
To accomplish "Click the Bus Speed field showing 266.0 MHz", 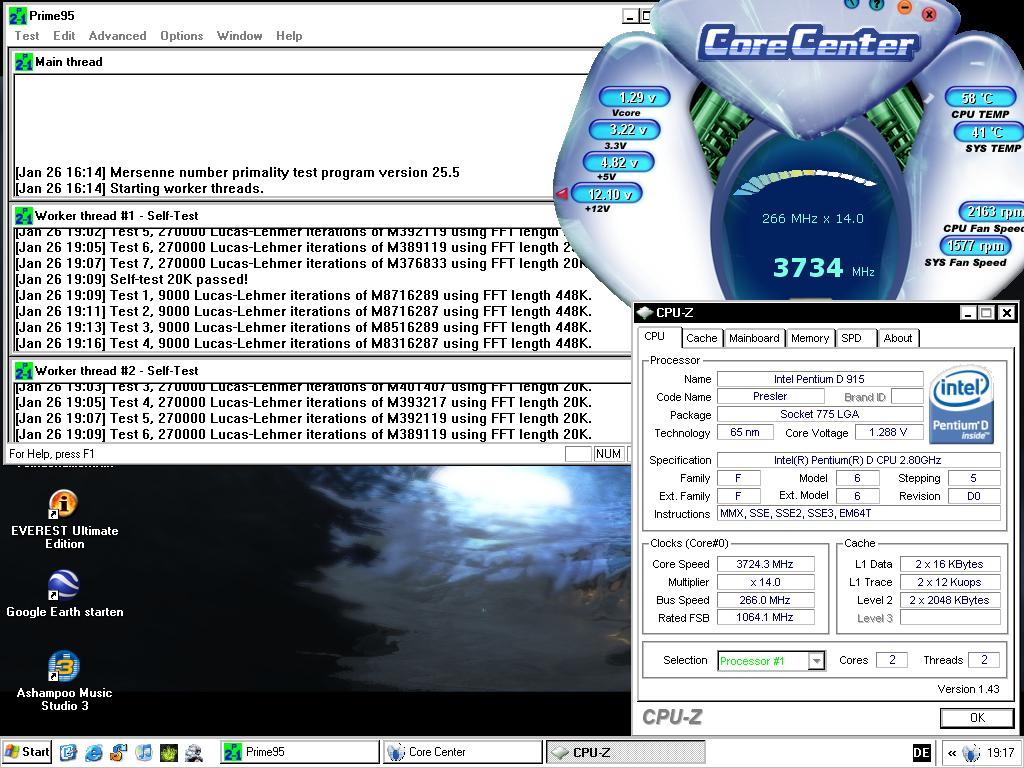I will pyautogui.click(x=765, y=600).
